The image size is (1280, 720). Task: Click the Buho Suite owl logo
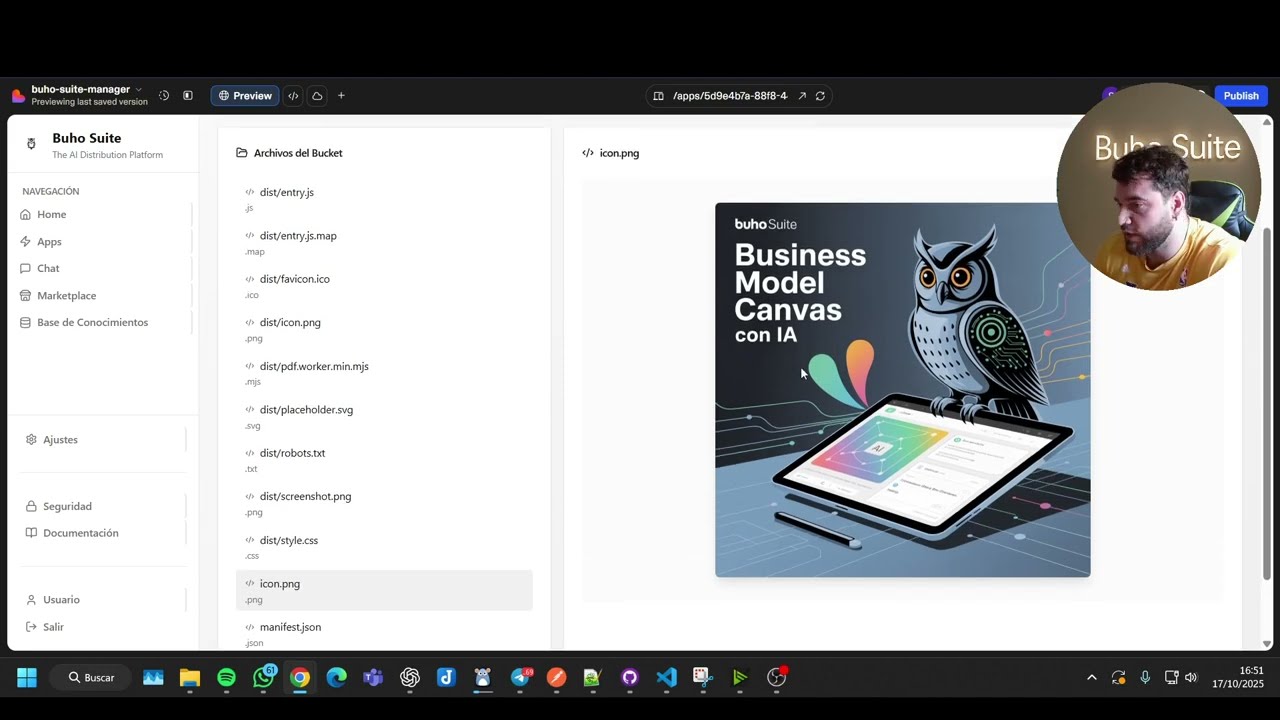31,144
